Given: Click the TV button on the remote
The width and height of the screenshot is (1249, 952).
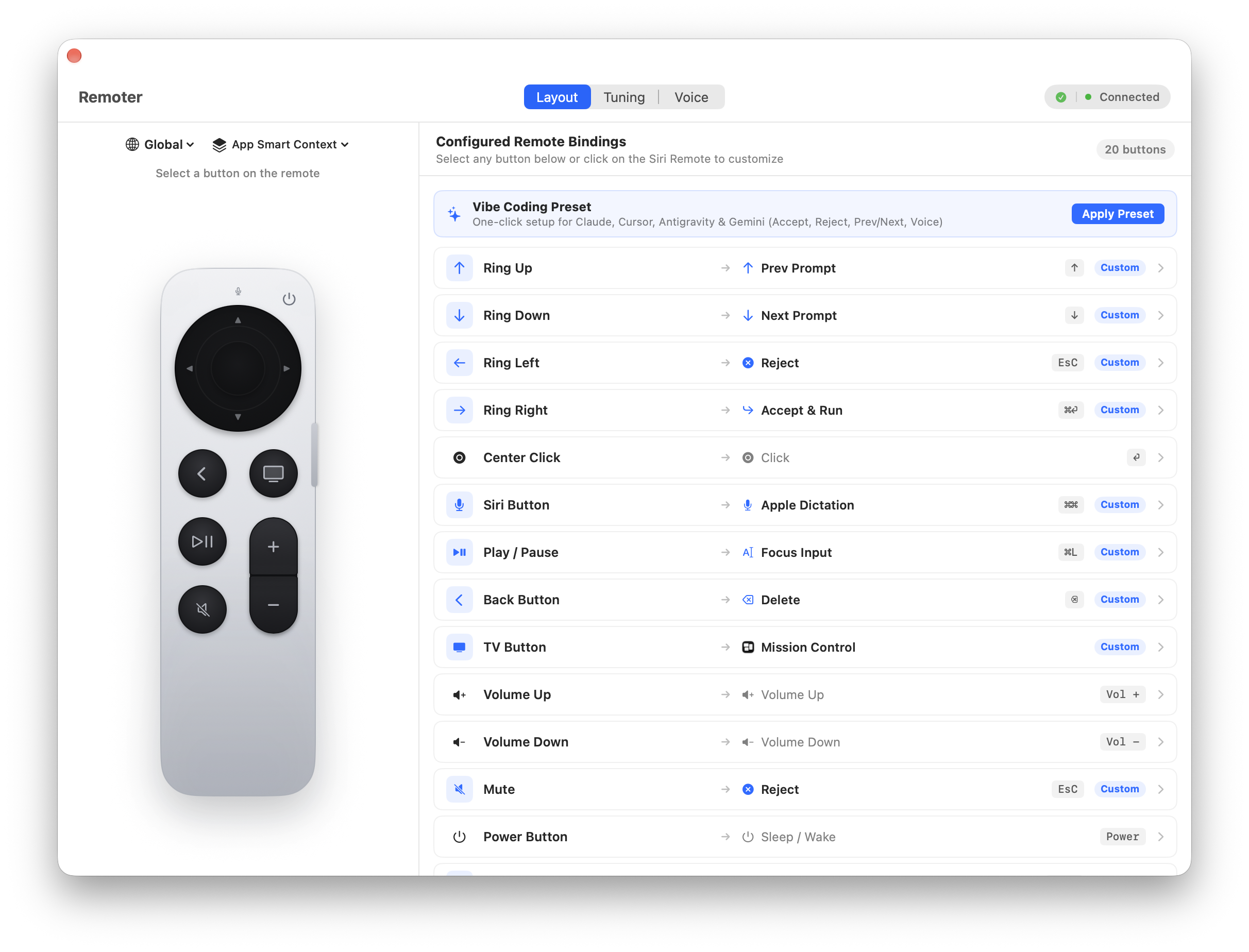Looking at the screenshot, I should coord(273,473).
